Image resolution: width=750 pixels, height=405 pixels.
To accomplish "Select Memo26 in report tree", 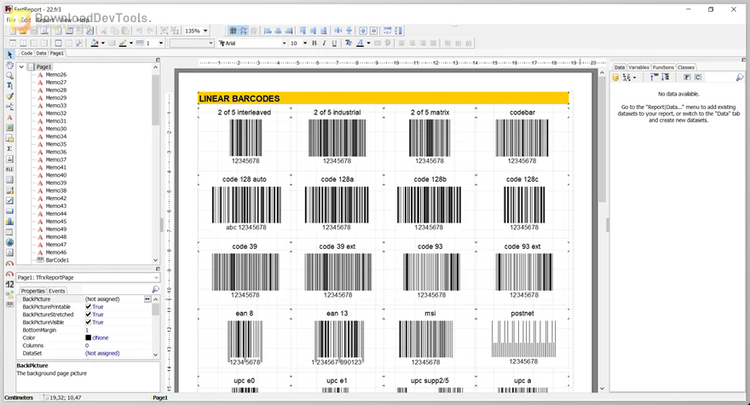I will pos(56,75).
